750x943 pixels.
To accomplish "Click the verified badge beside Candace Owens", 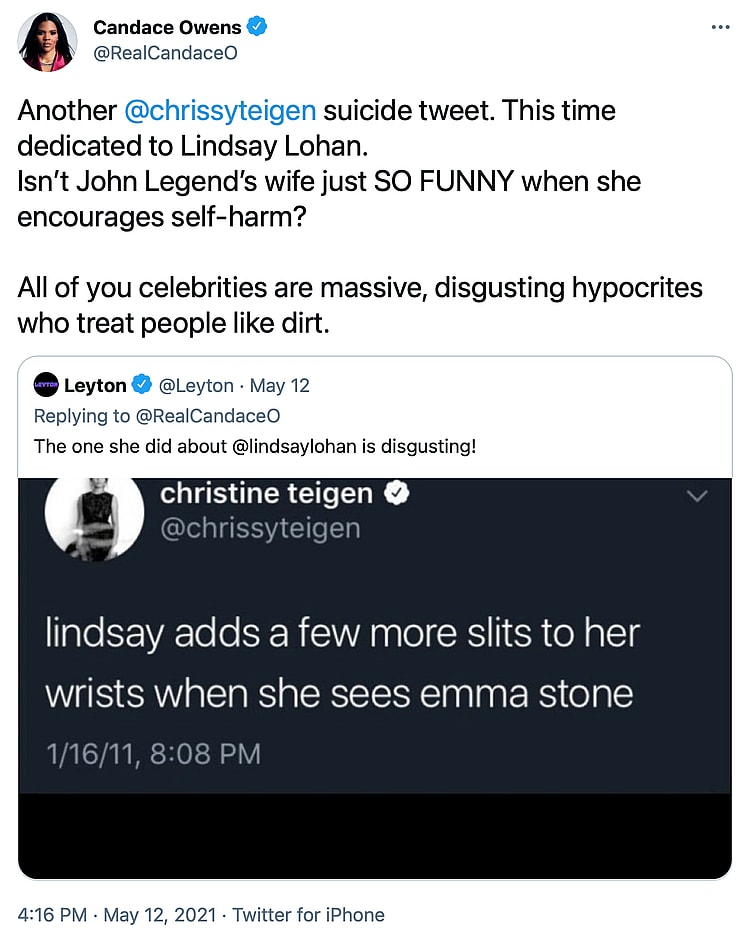I will coord(256,28).
